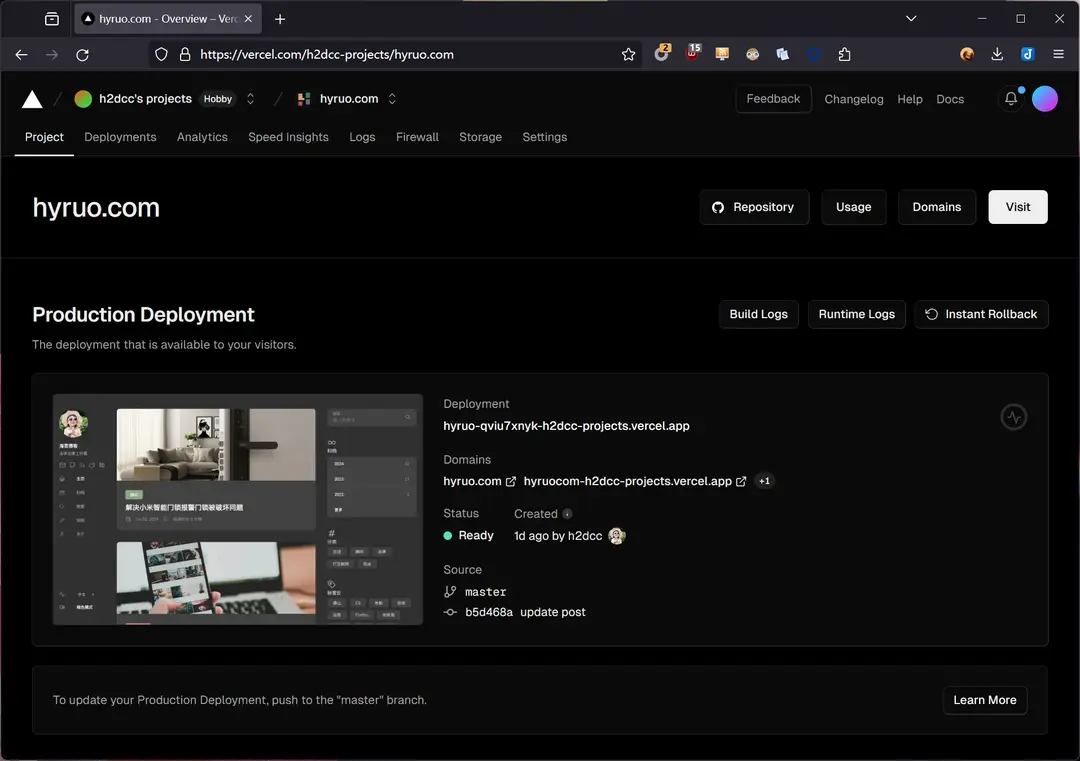1080x761 pixels.
Task: Open the GitHub Repository button
Action: point(754,207)
